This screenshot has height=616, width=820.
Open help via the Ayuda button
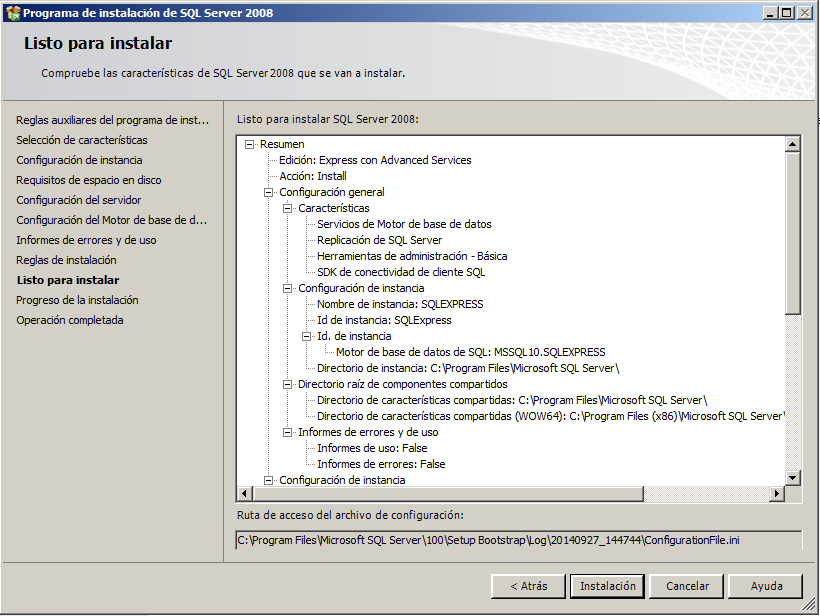[x=766, y=586]
